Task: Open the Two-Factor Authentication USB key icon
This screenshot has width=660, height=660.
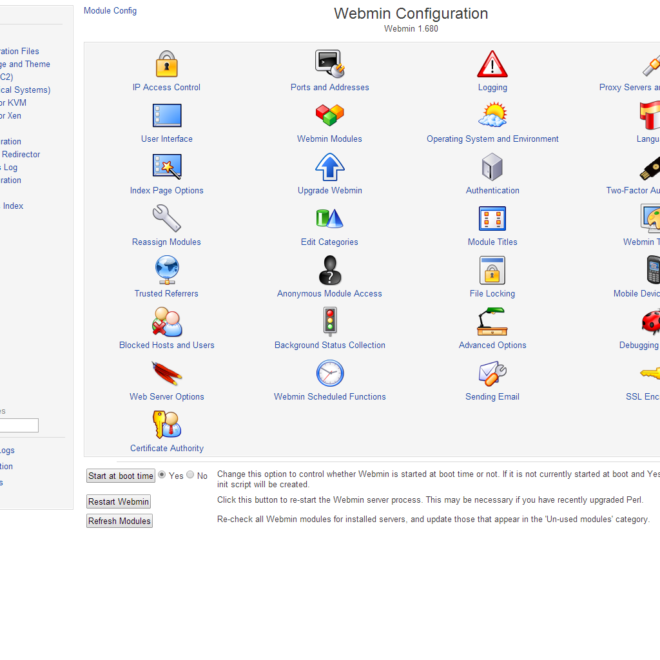Action: pyautogui.click(x=650, y=168)
